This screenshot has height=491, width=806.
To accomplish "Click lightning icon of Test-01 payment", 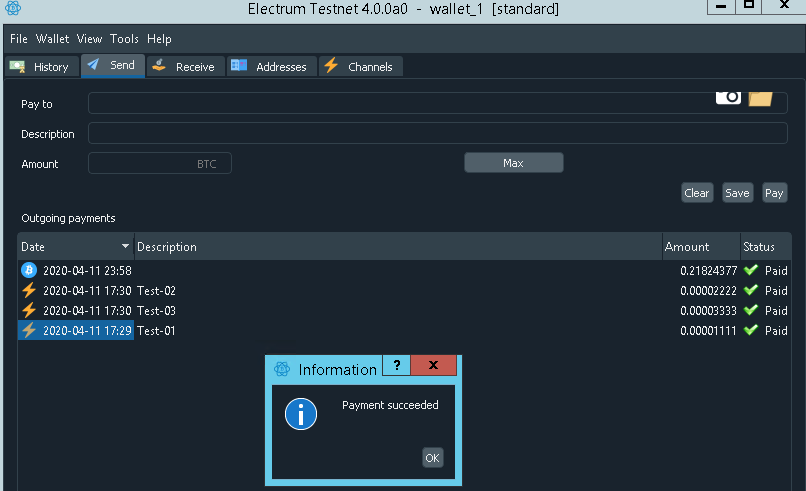I will (29, 330).
